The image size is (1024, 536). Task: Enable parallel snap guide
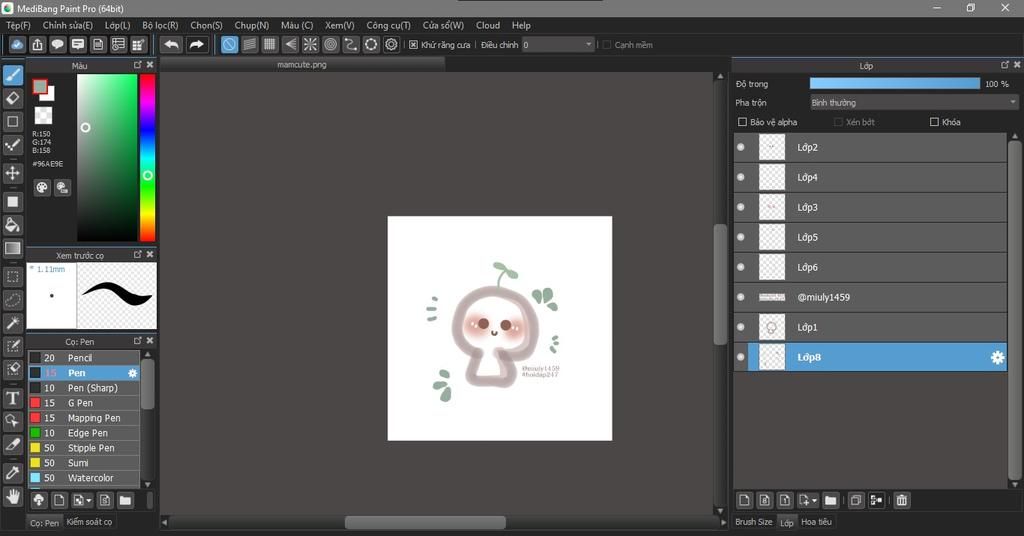[249, 44]
